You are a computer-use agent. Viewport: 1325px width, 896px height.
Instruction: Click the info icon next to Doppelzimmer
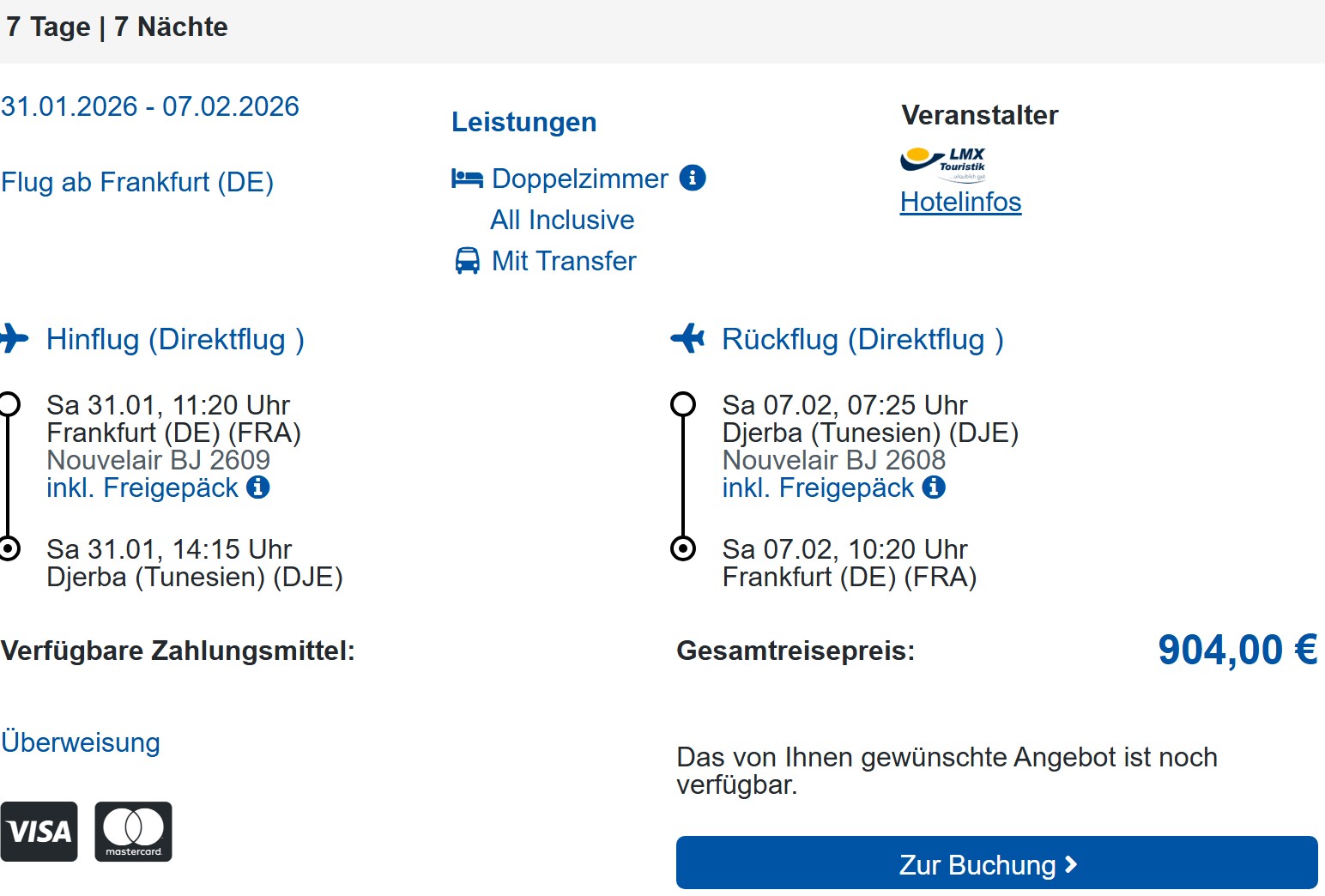pyautogui.click(x=693, y=178)
